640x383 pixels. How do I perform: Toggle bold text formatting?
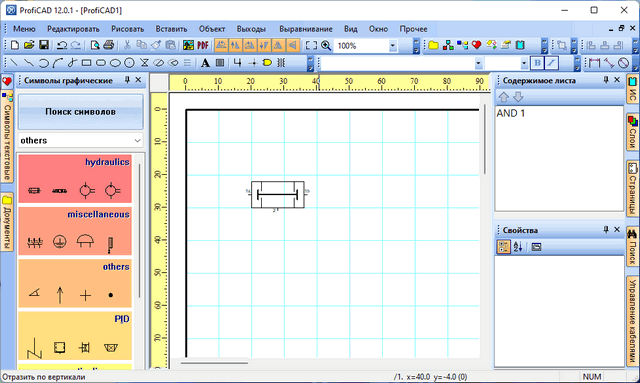[x=537, y=63]
